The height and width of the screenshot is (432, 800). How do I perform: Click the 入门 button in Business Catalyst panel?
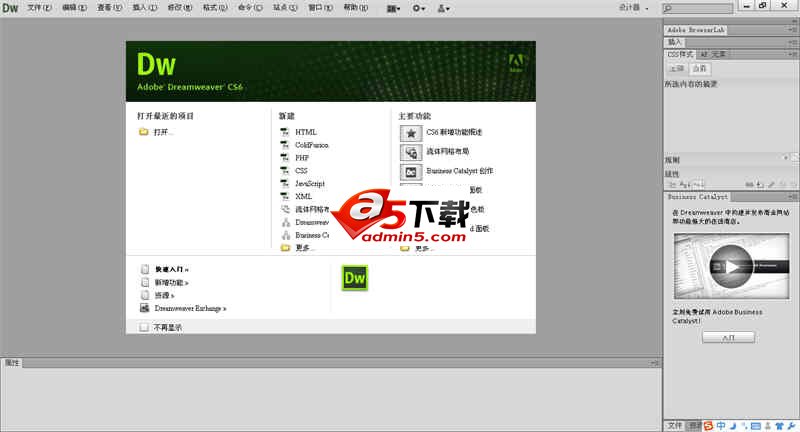728,338
